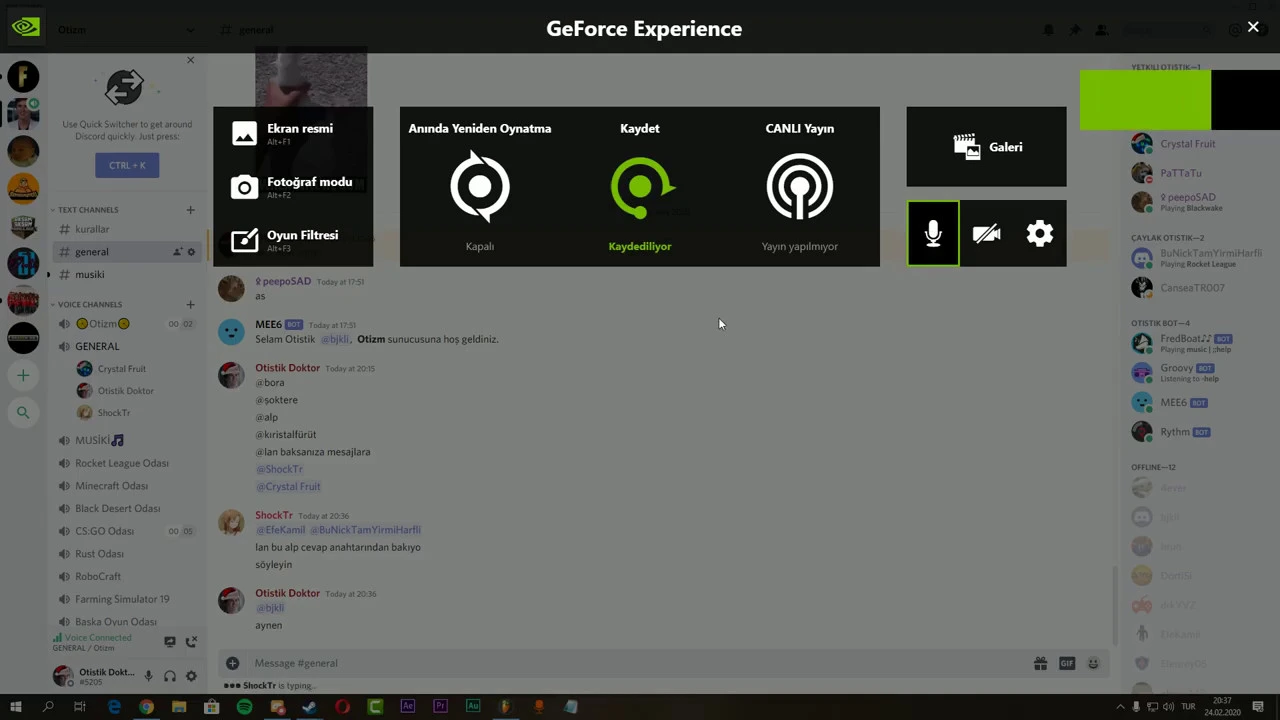1280x720 pixels.
Task: Click the @ShockTr mention
Action: coord(279,469)
